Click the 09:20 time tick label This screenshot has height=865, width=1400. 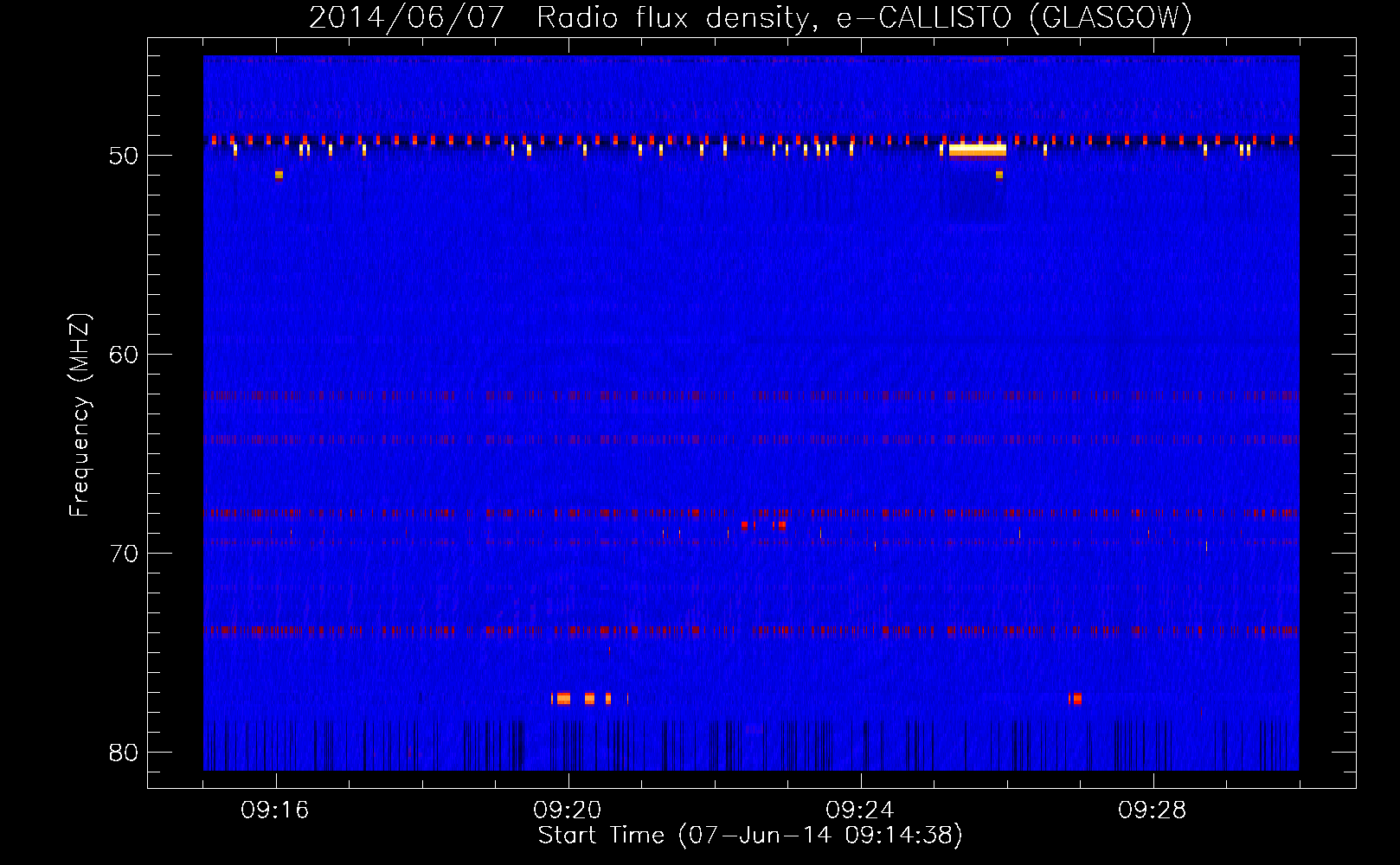(568, 811)
